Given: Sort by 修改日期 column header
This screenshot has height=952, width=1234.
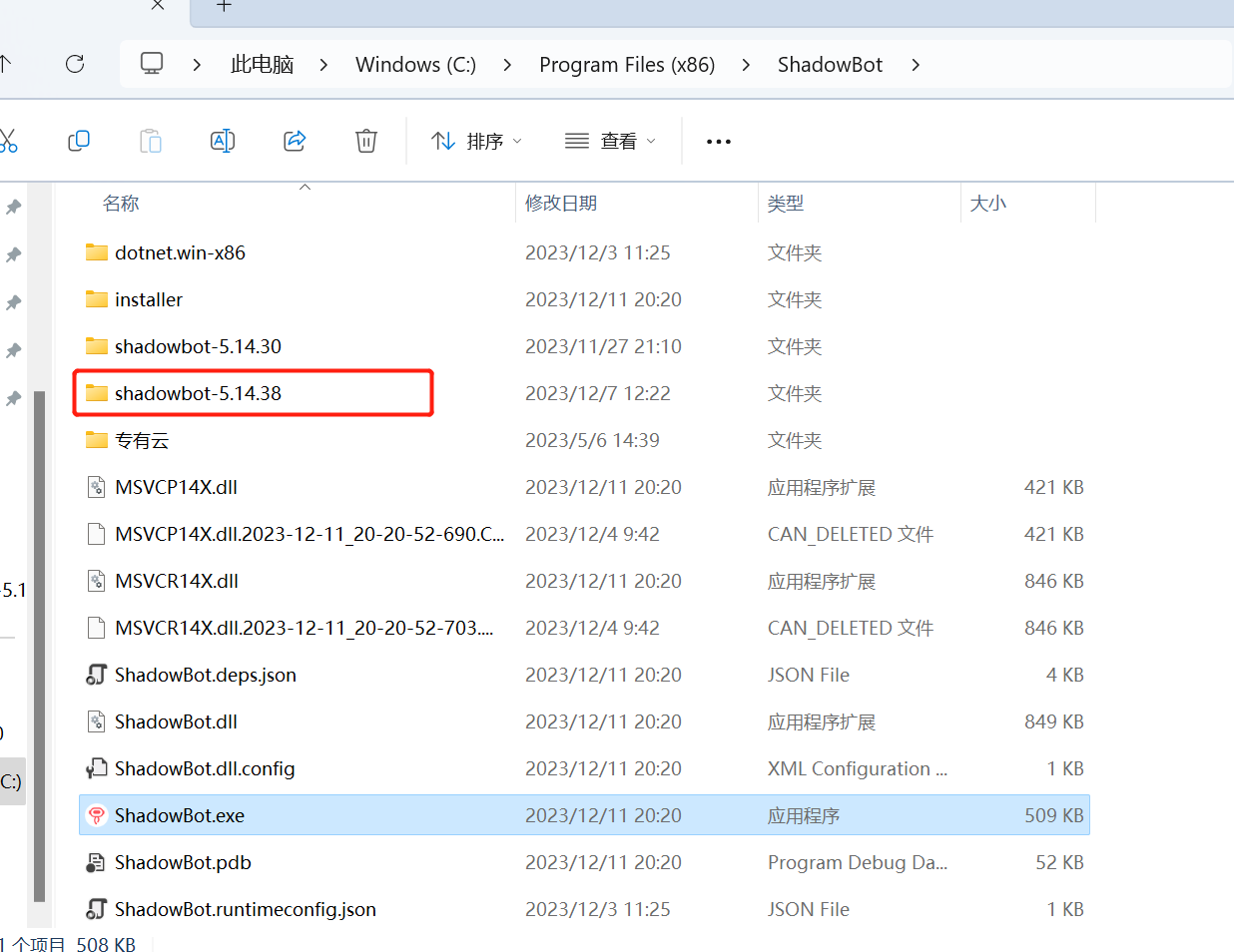Looking at the screenshot, I should [561, 204].
